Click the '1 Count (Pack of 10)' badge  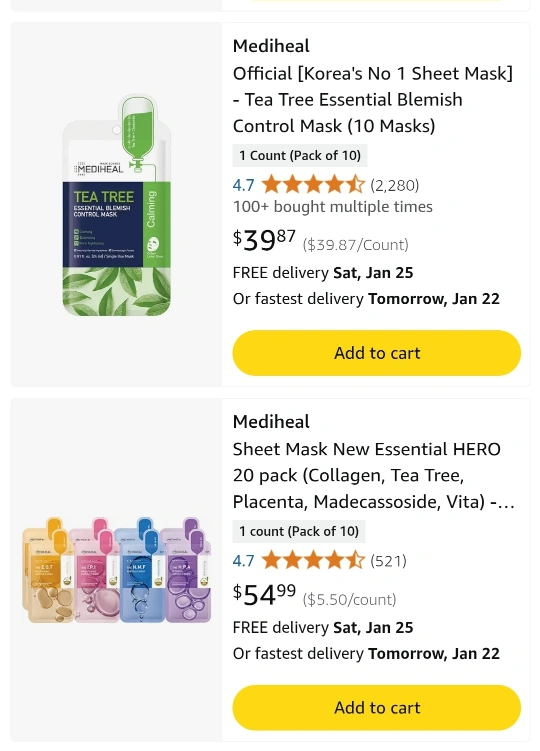coord(300,155)
